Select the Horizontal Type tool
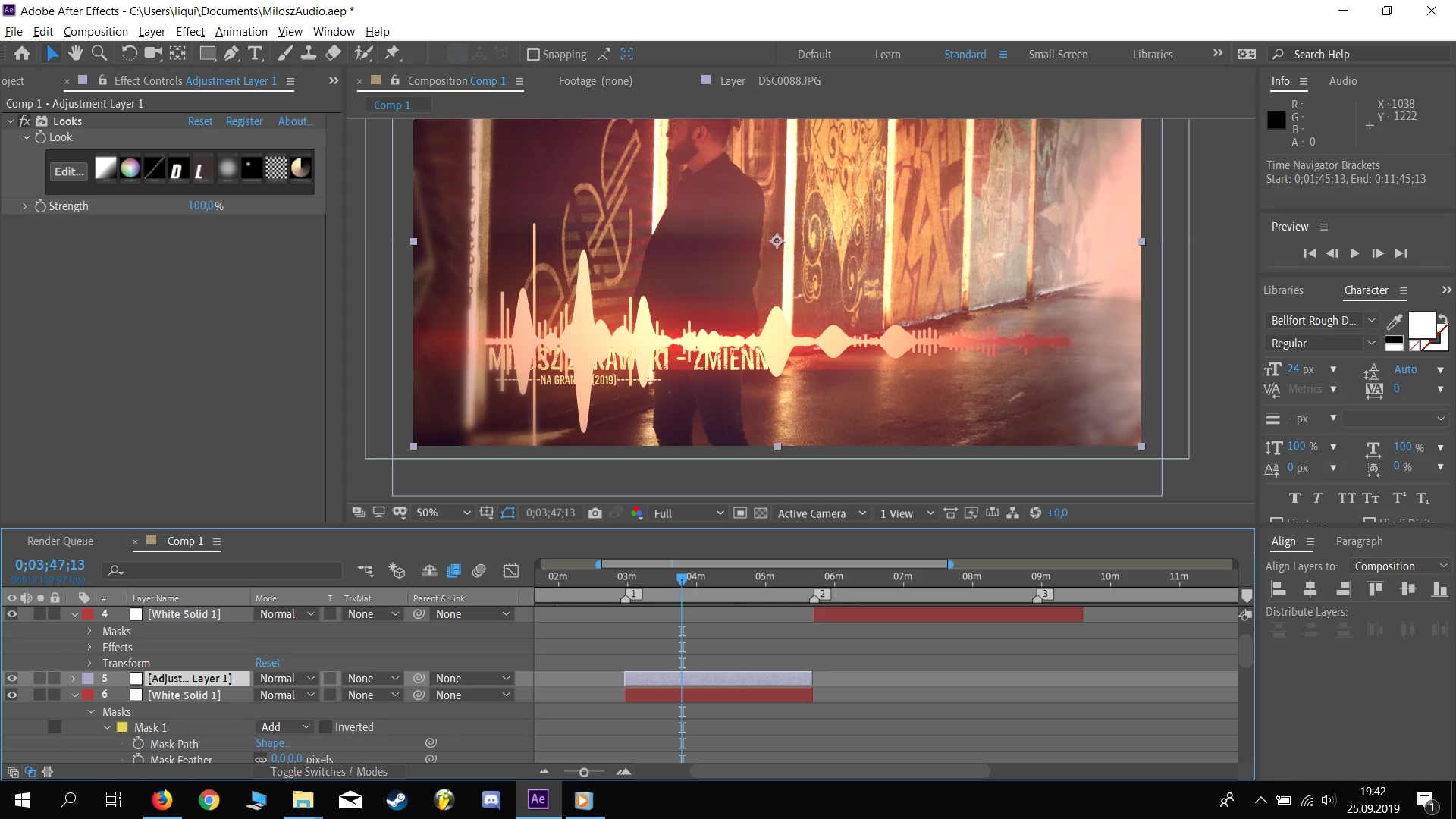Viewport: 1456px width, 819px height. [256, 53]
